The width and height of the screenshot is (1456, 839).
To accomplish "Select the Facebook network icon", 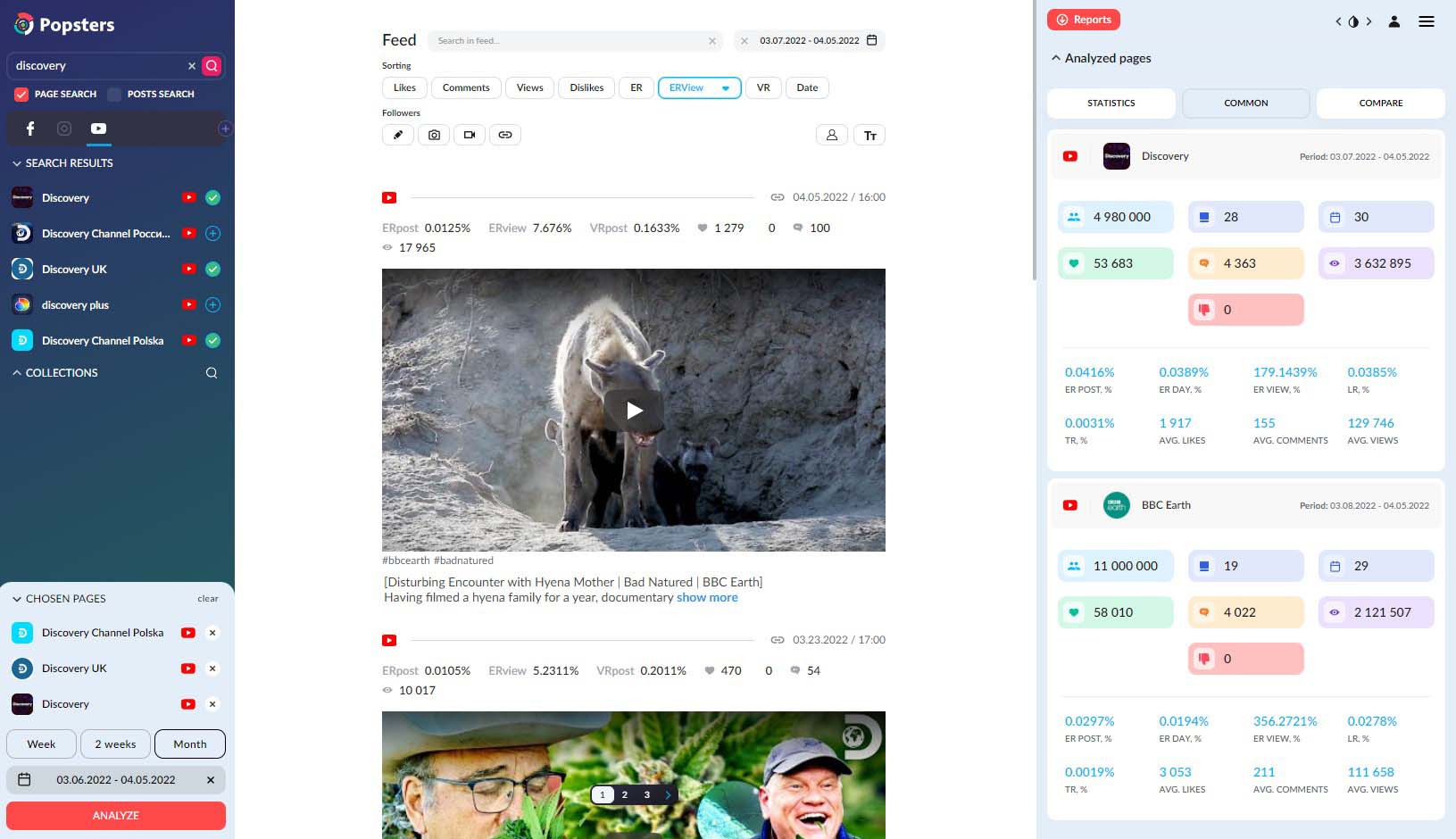I will (30, 129).
